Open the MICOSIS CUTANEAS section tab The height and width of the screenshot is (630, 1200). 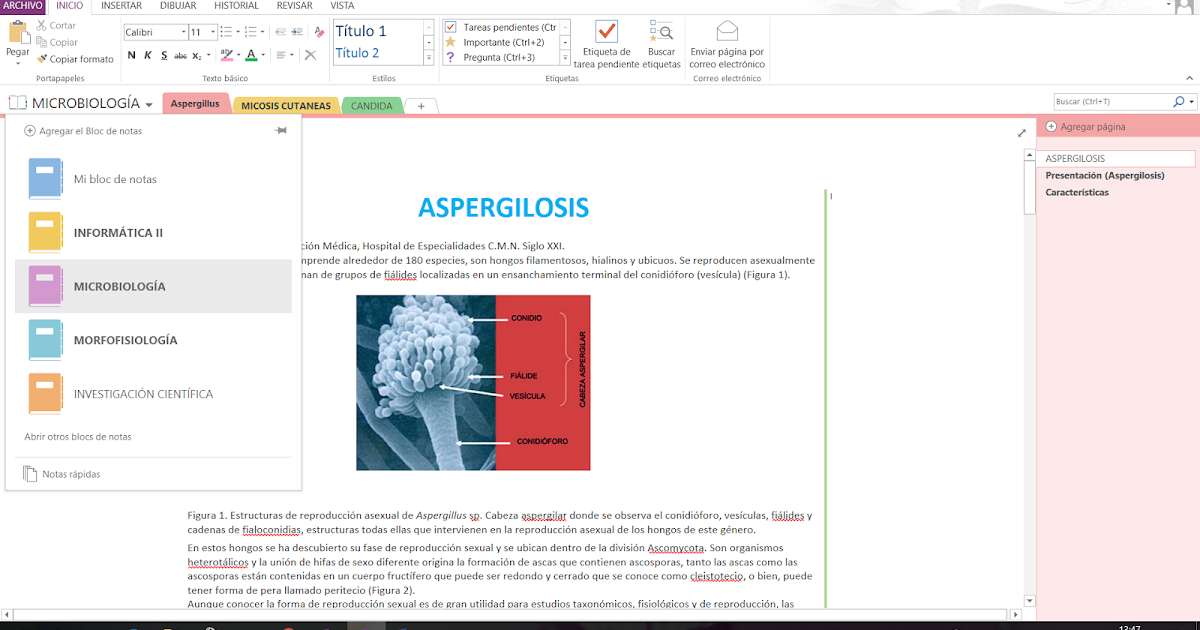click(x=286, y=104)
